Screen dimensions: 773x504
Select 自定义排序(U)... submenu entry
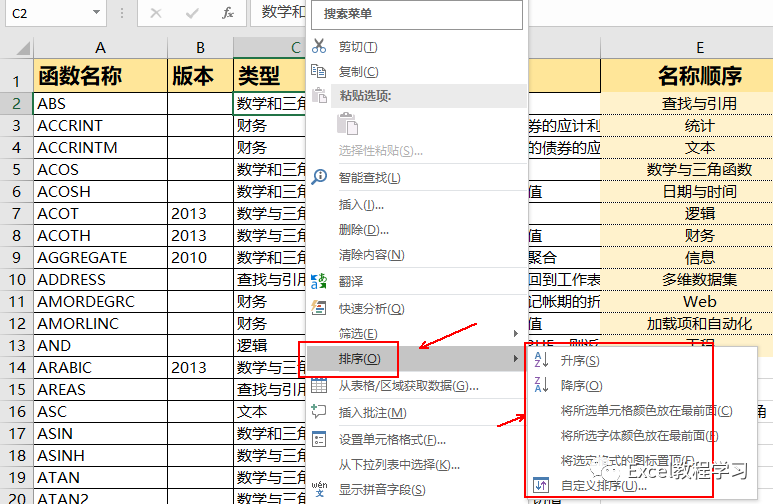tap(603, 486)
